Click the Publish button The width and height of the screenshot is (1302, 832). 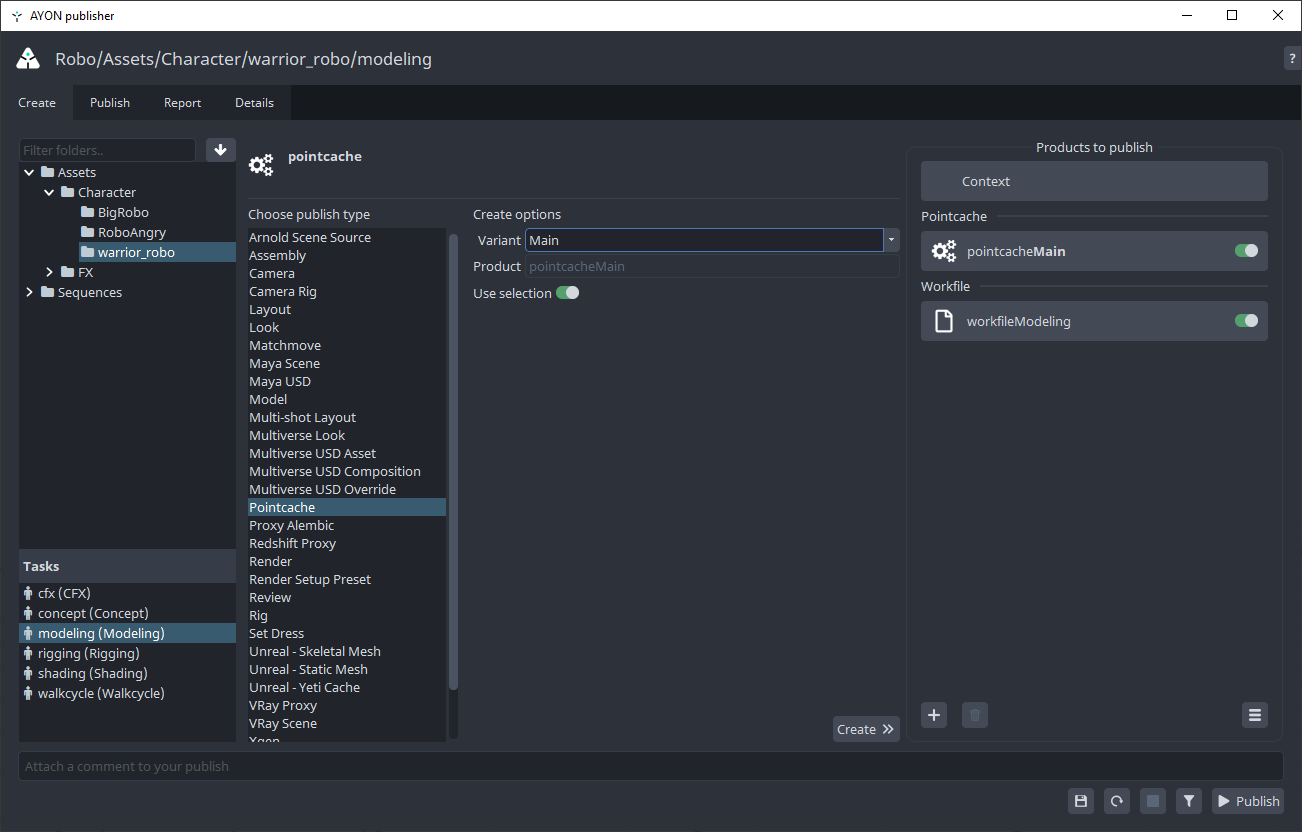[1247, 801]
